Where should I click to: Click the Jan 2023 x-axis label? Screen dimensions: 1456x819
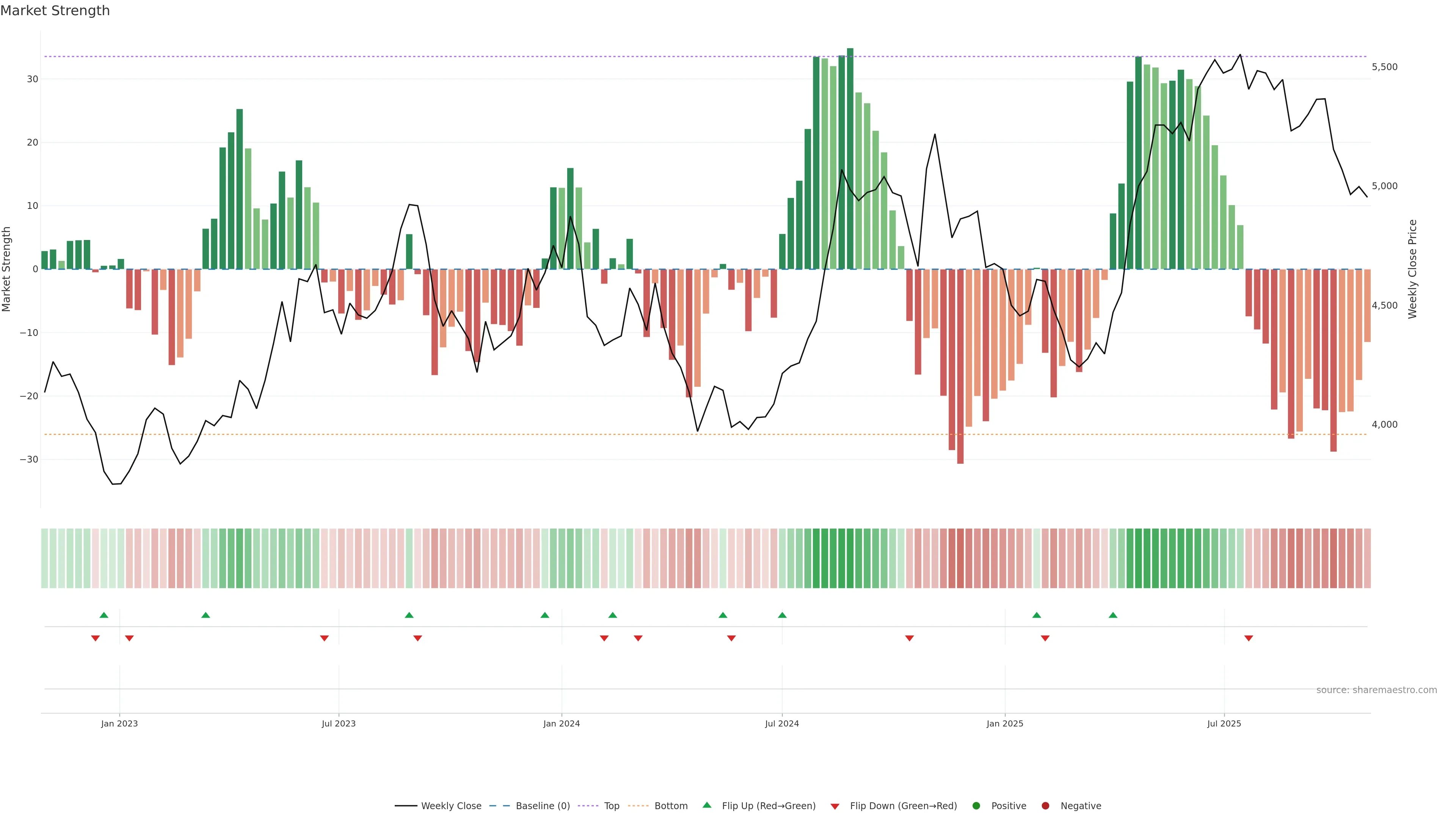pos(119,723)
